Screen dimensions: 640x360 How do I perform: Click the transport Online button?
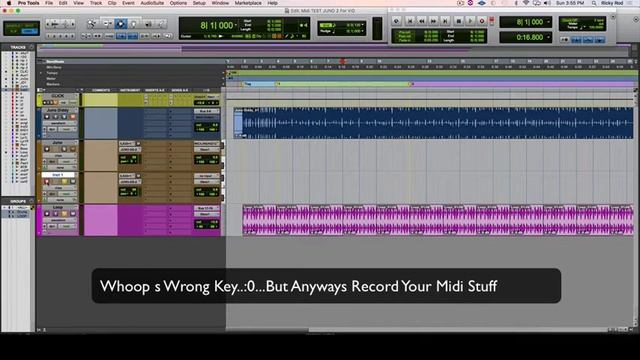pyautogui.click(x=396, y=21)
